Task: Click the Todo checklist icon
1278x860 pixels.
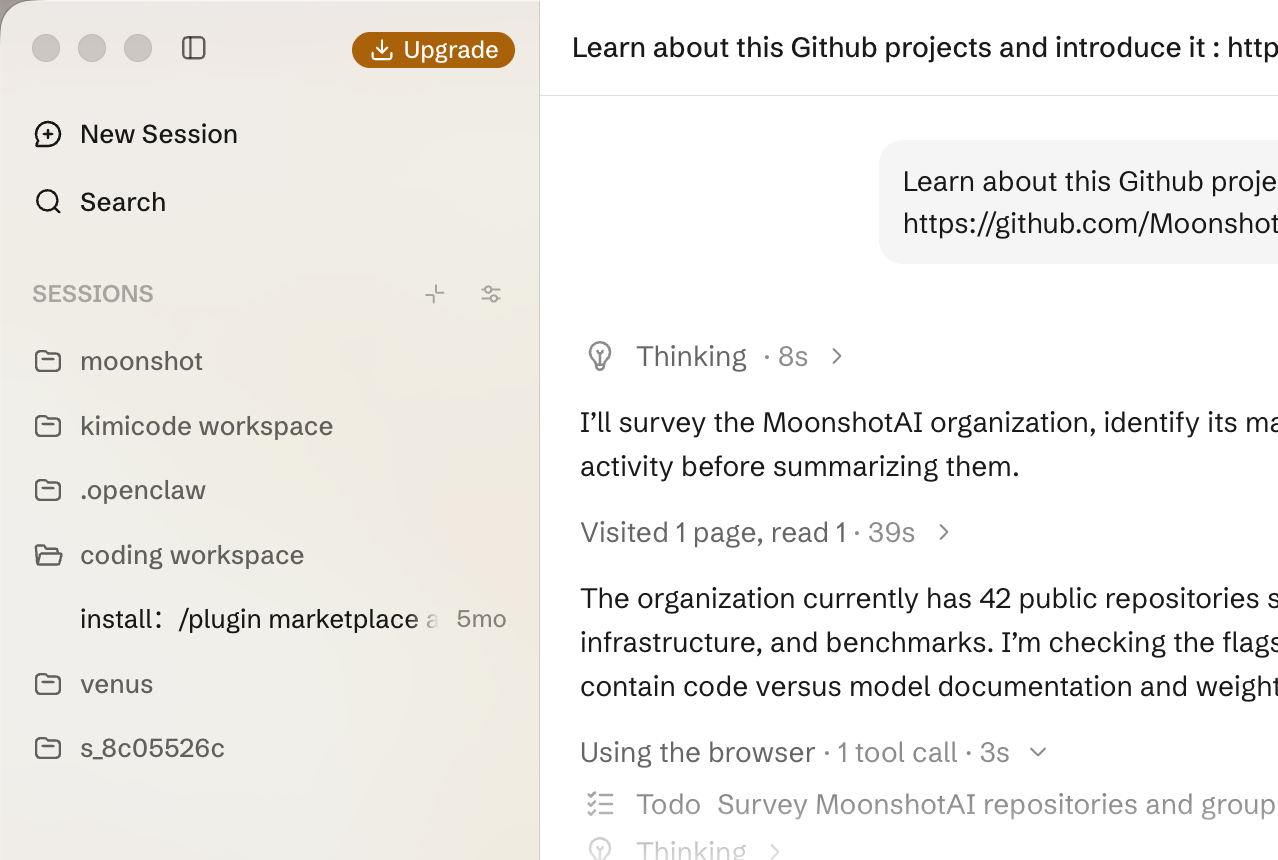Action: 600,804
